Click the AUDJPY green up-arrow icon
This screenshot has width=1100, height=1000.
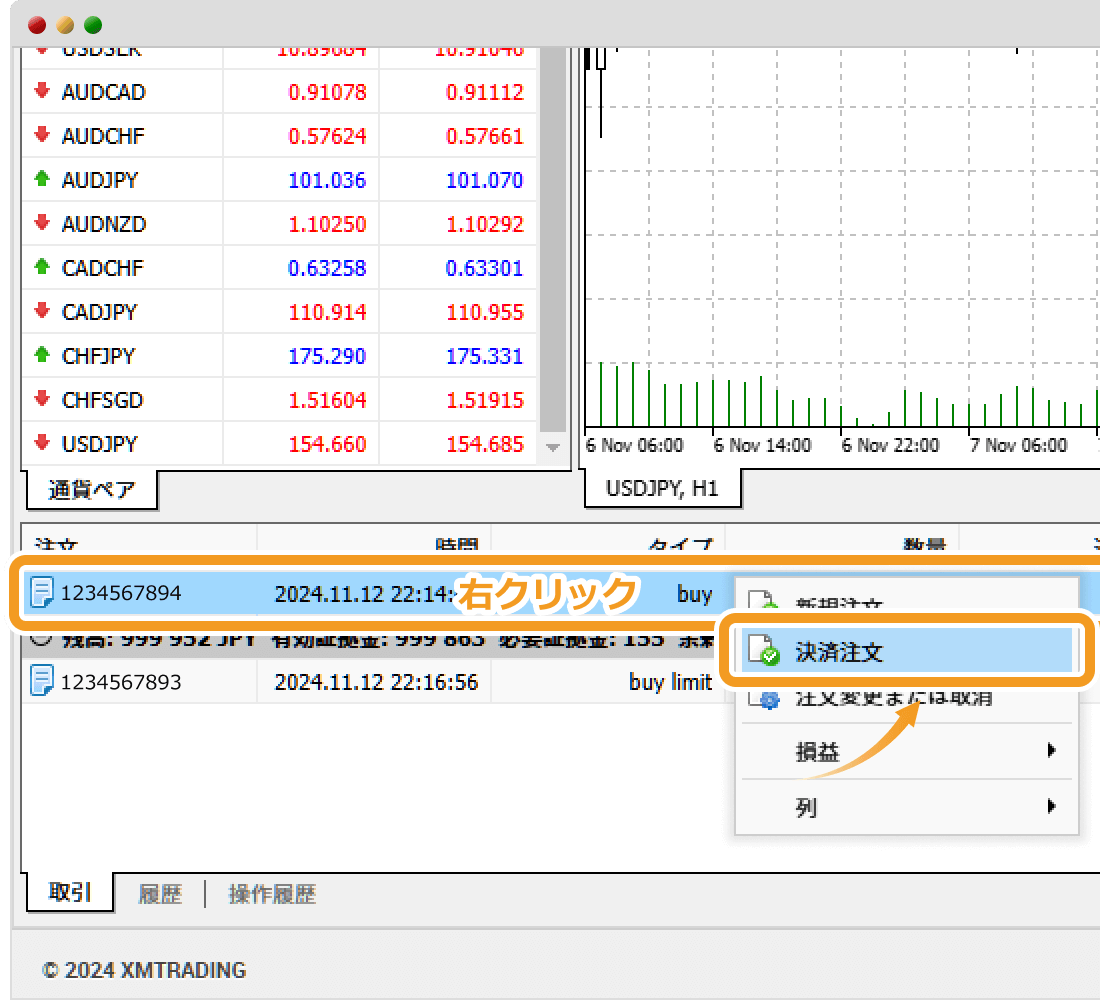click(x=42, y=179)
